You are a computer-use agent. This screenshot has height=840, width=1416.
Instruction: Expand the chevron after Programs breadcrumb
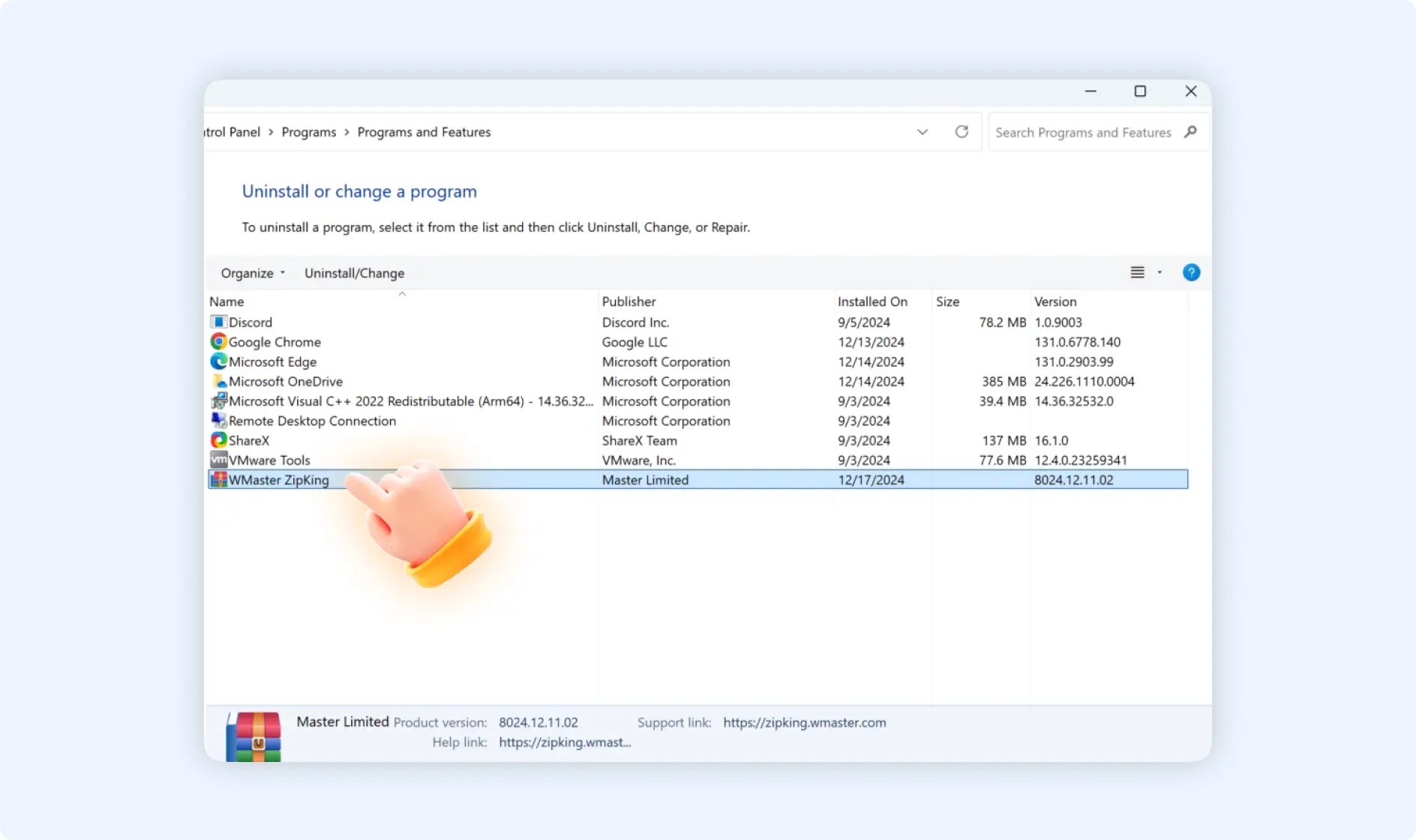click(x=346, y=132)
